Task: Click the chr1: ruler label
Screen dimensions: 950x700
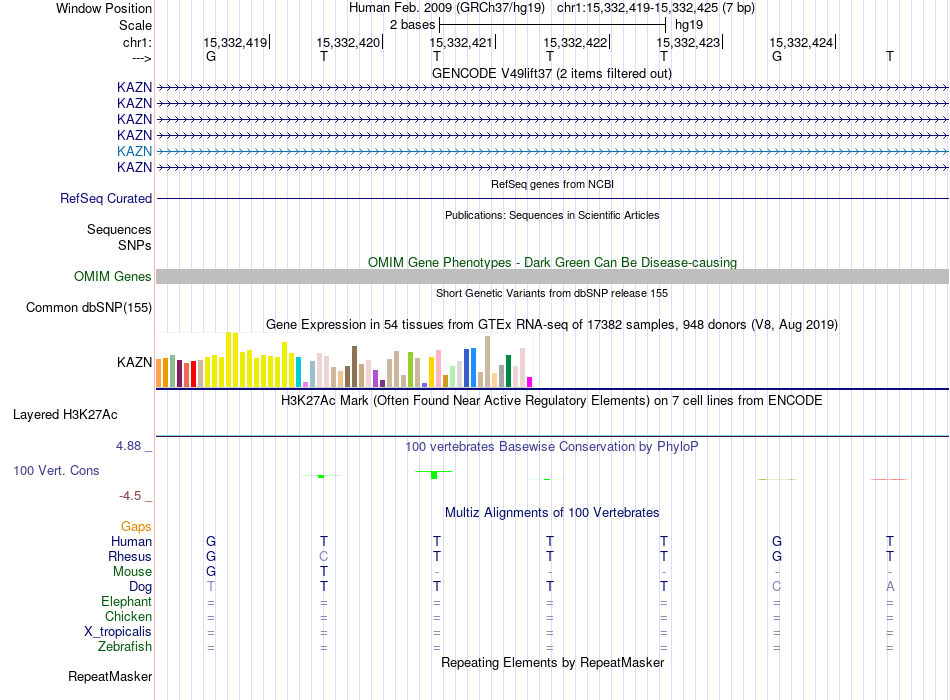Action: point(137,42)
